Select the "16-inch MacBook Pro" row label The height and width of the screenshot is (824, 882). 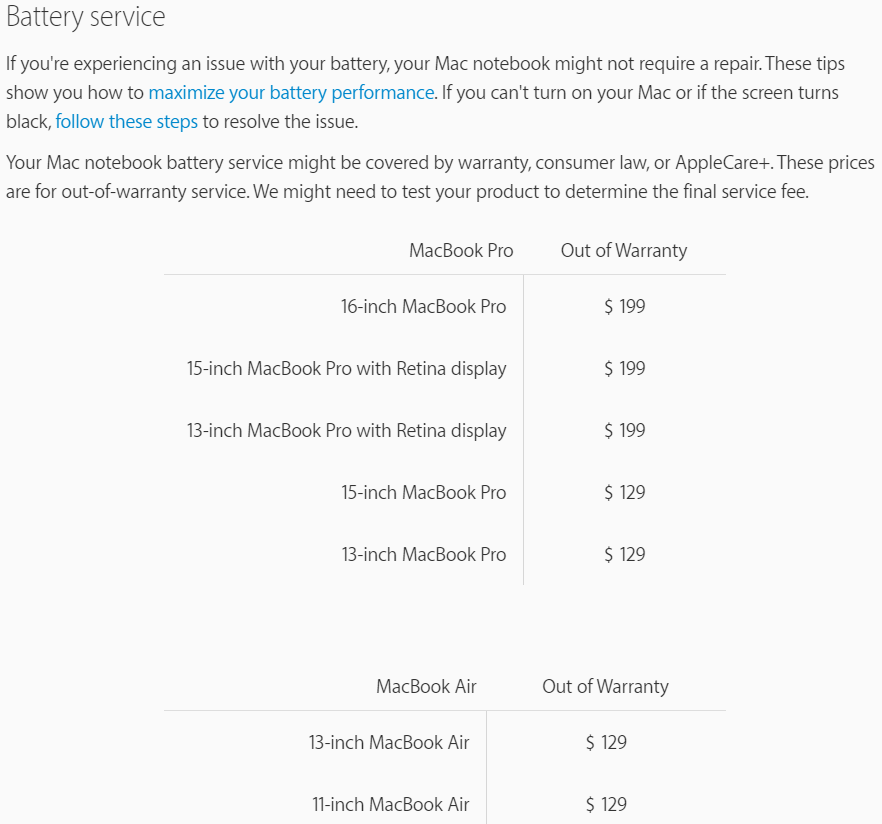423,306
